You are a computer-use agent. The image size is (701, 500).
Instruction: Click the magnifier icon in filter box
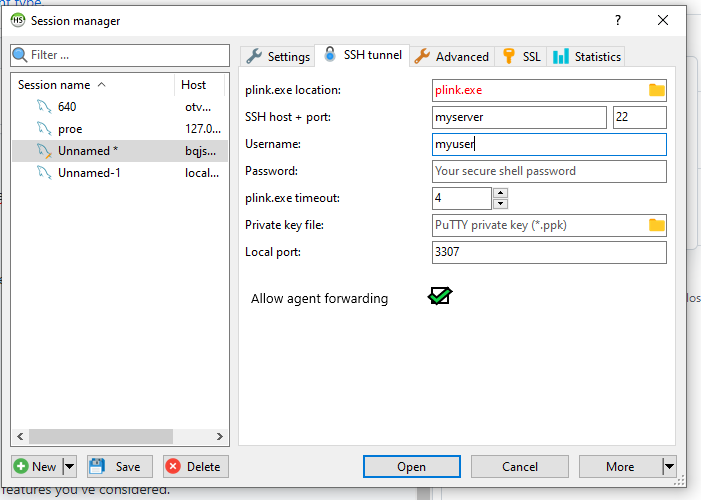(x=20, y=55)
